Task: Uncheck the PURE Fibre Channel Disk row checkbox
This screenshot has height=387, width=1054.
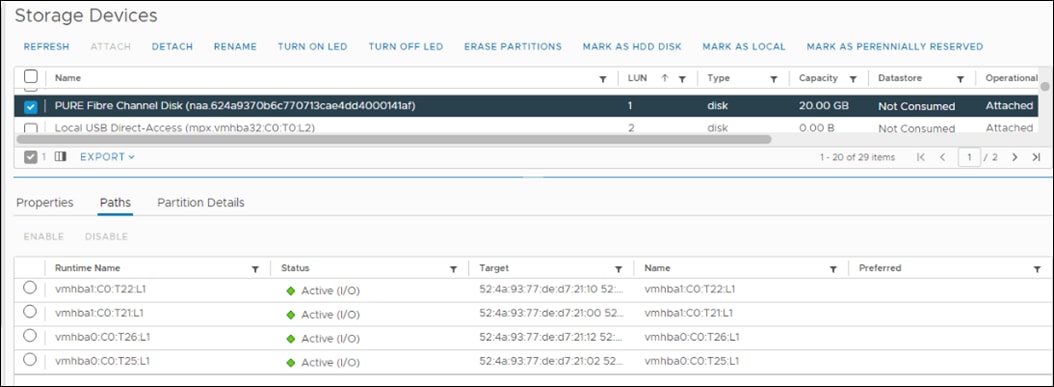Action: point(31,107)
